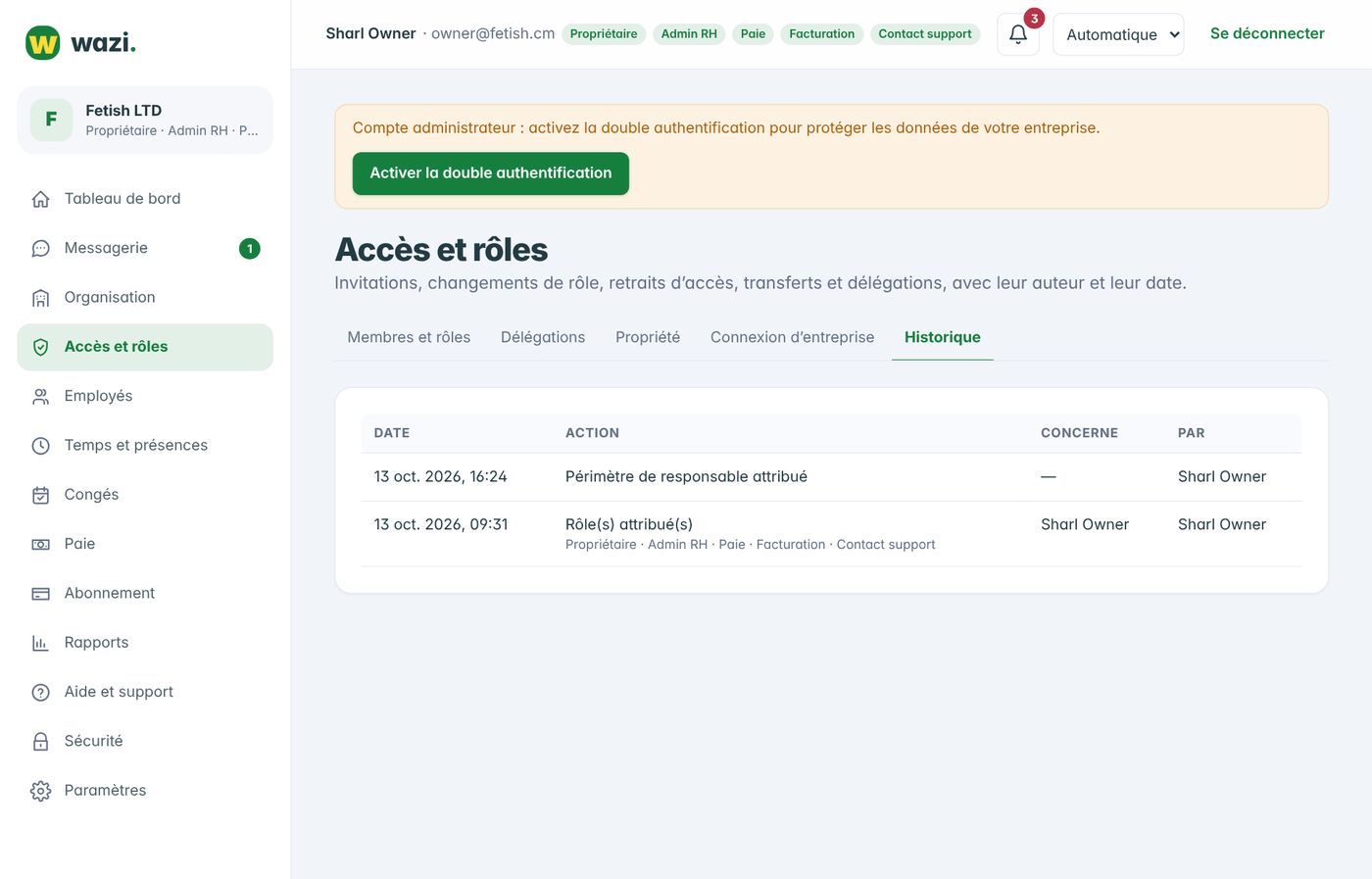Click the Facturation role badge
The height and width of the screenshot is (879, 1372).
pyautogui.click(x=821, y=34)
